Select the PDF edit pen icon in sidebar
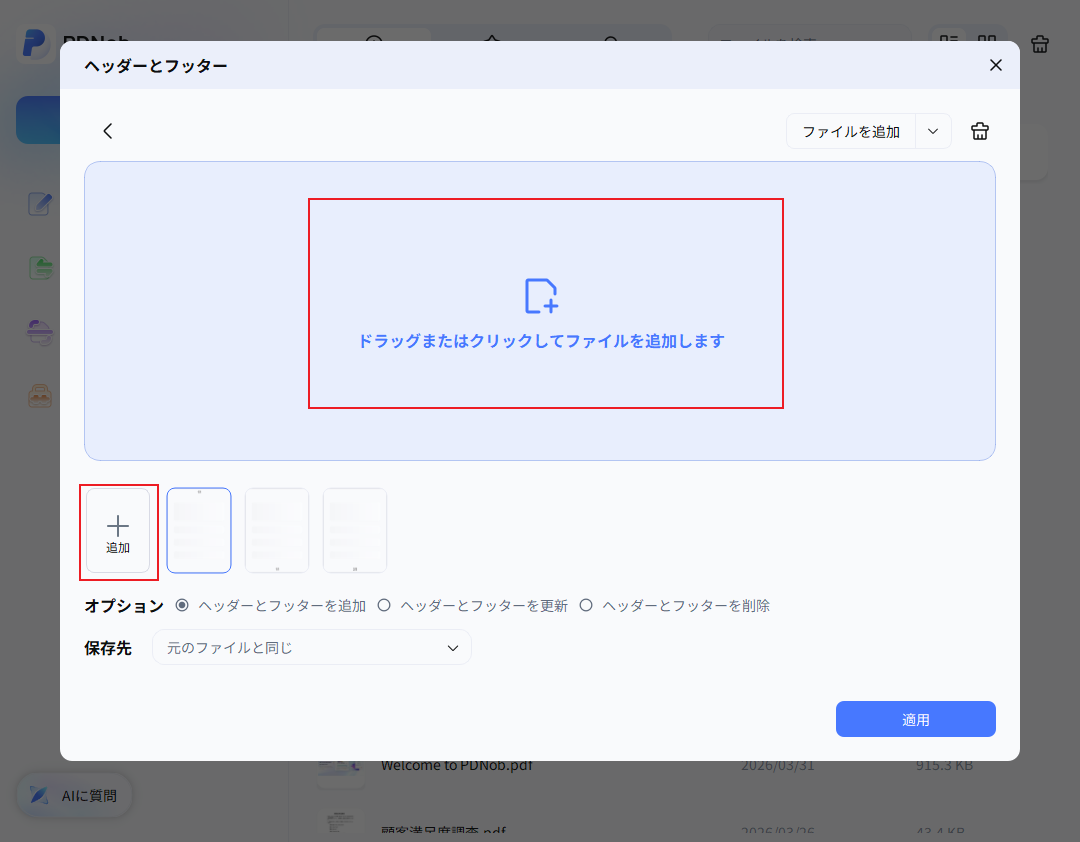Viewport: 1080px width, 842px height. (x=39, y=204)
